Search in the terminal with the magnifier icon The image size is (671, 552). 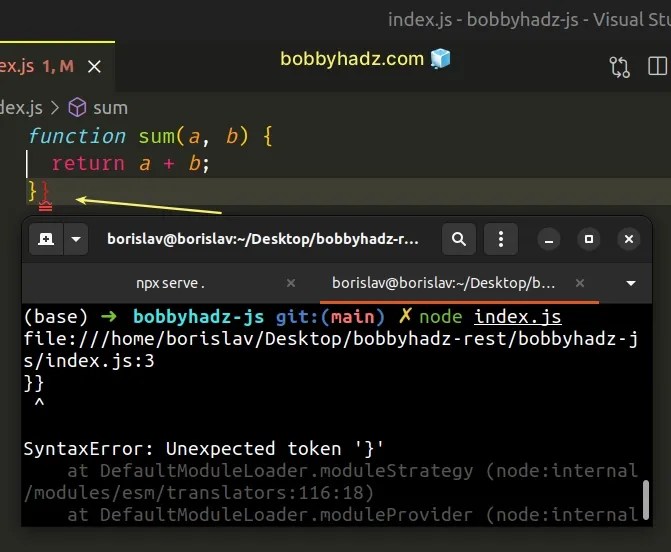tap(459, 239)
